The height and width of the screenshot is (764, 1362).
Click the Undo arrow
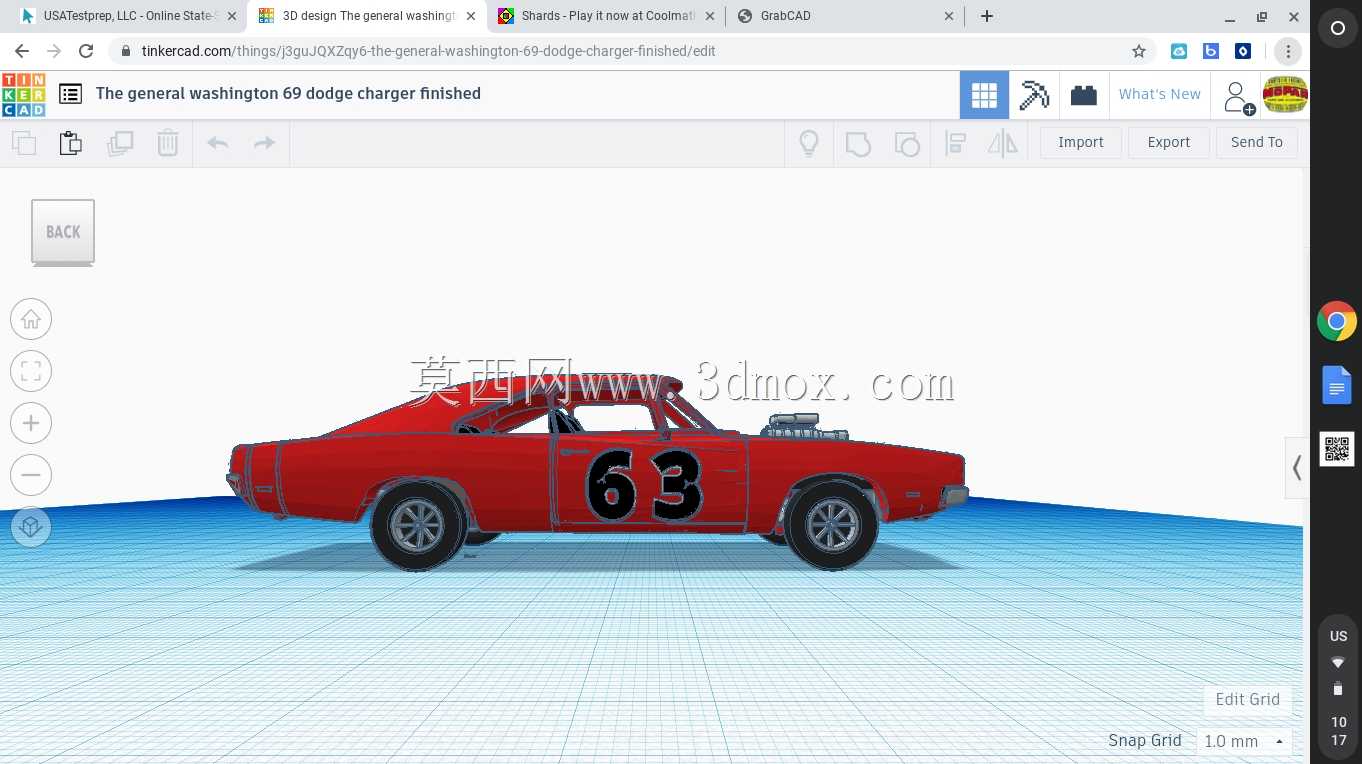coord(218,143)
